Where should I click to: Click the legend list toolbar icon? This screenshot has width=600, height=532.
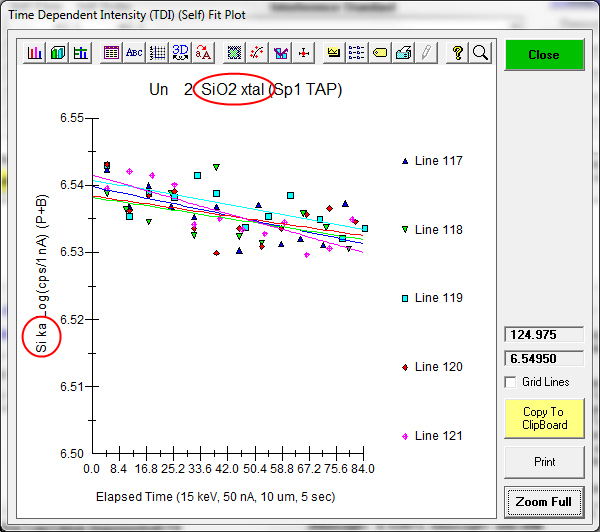357,53
